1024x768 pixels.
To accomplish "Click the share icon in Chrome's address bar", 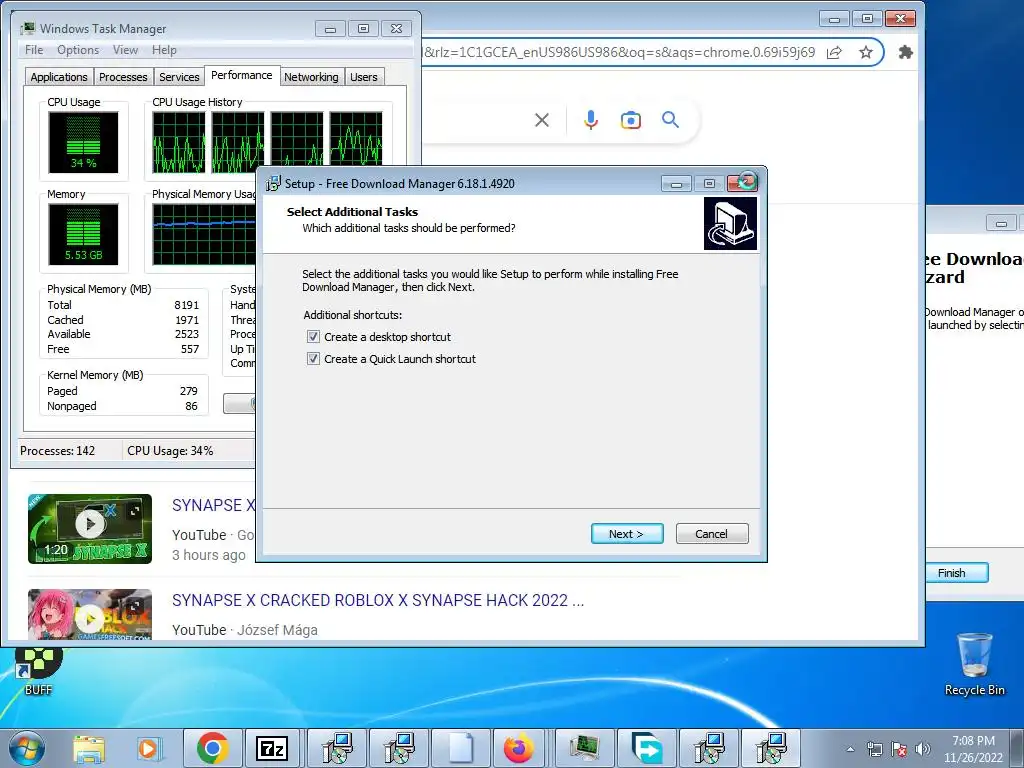I will click(x=834, y=52).
